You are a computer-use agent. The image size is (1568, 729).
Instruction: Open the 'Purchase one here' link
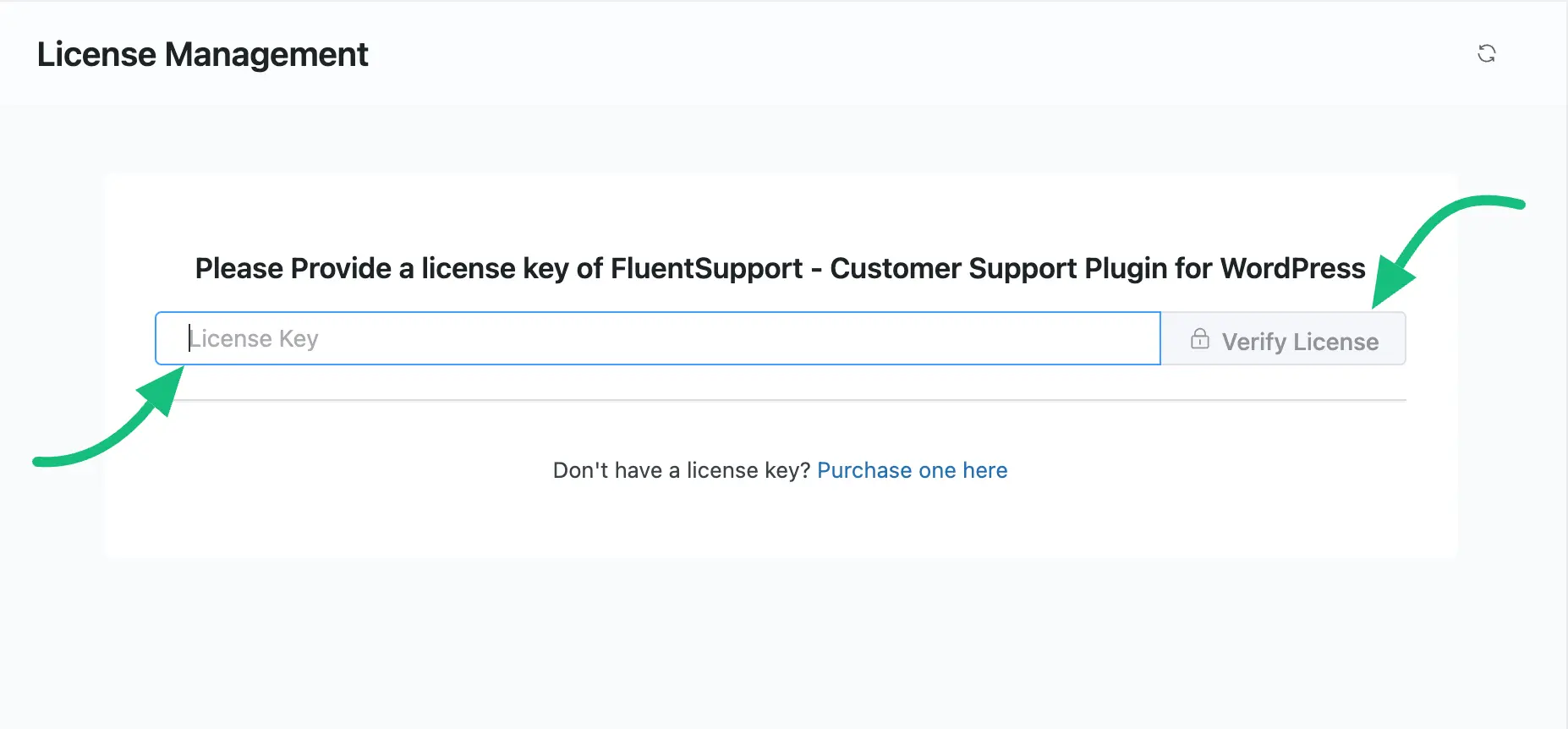click(x=912, y=470)
